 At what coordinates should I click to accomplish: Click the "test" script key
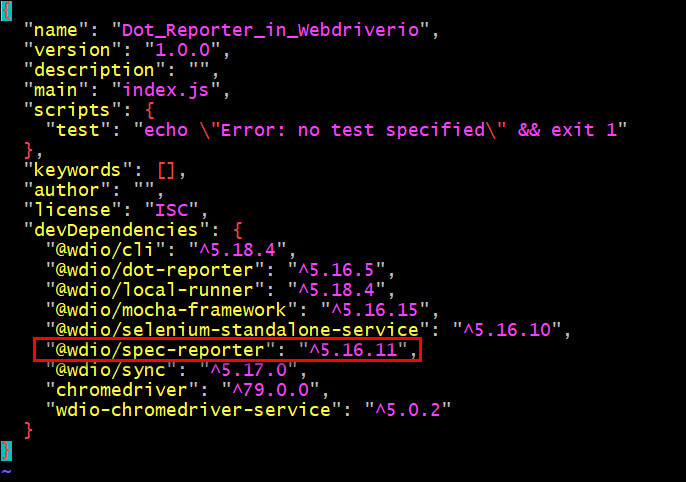pos(78,130)
